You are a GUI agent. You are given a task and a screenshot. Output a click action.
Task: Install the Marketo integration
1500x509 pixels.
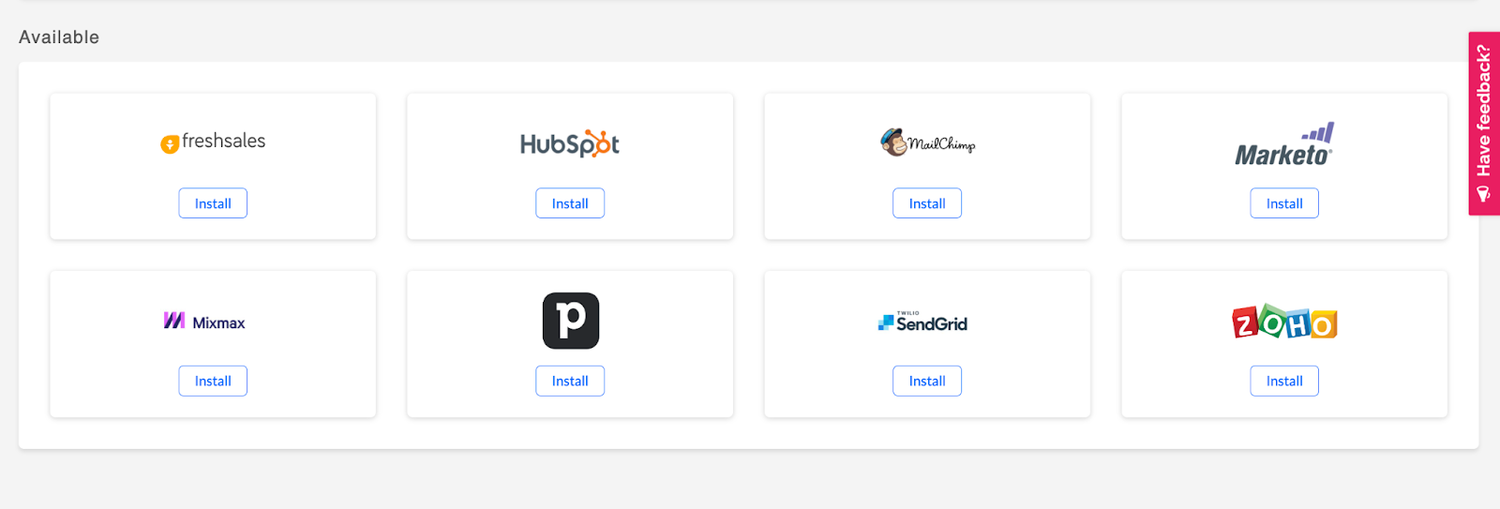[1284, 203]
